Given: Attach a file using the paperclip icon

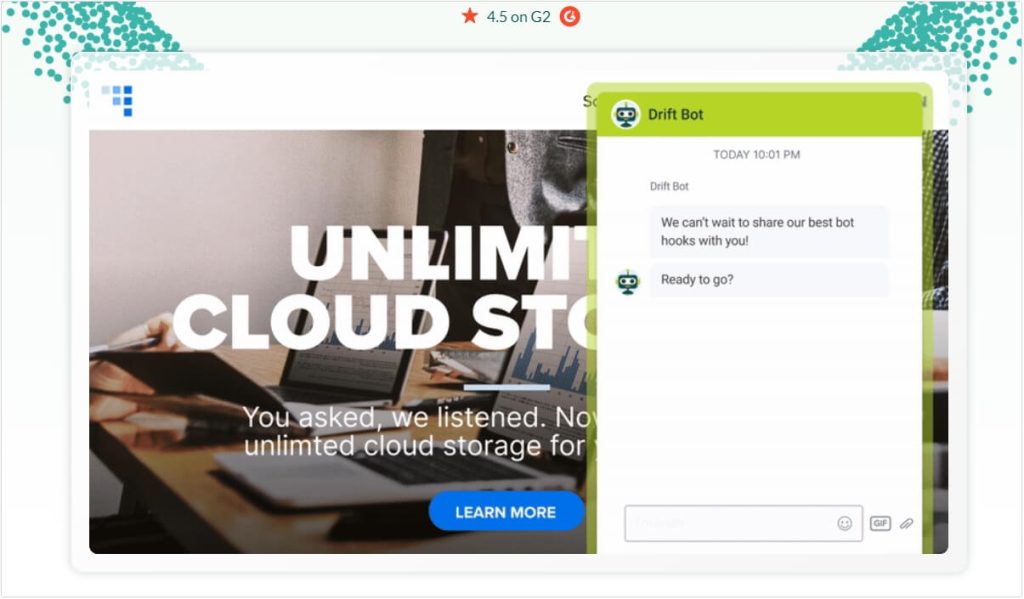Looking at the screenshot, I should click(x=906, y=523).
